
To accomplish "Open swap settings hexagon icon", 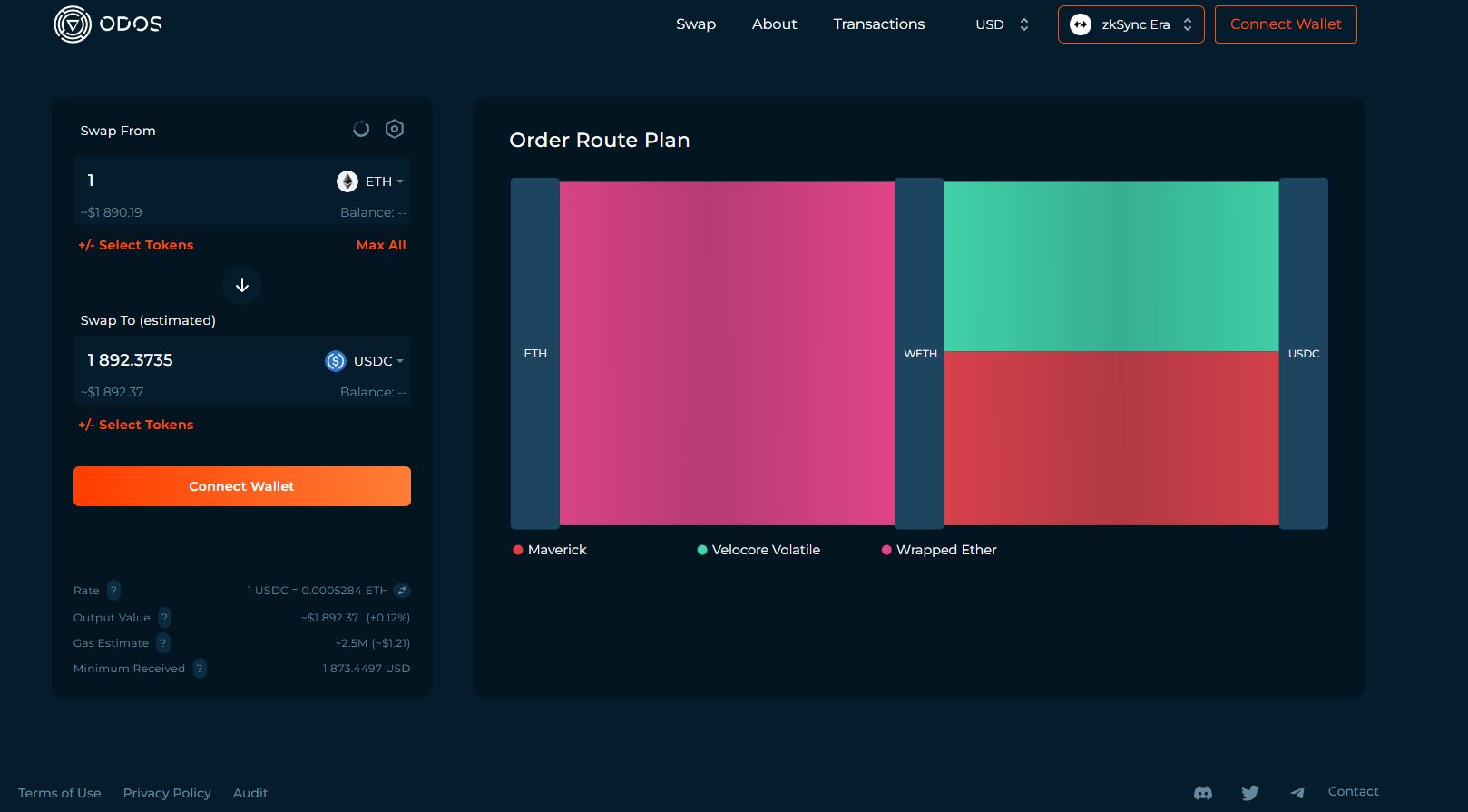I will [x=395, y=129].
